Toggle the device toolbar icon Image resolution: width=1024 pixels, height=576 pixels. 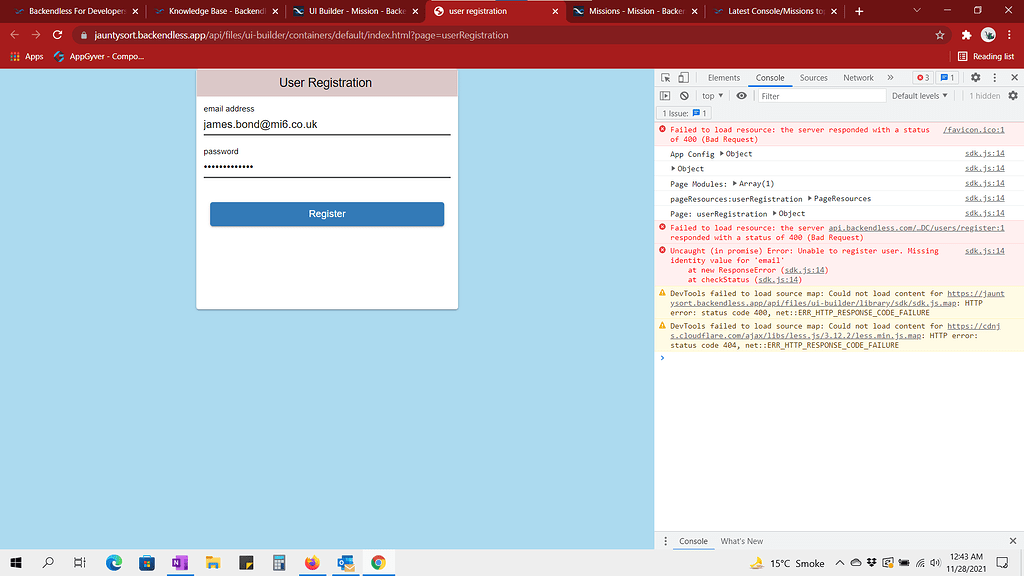(683, 77)
